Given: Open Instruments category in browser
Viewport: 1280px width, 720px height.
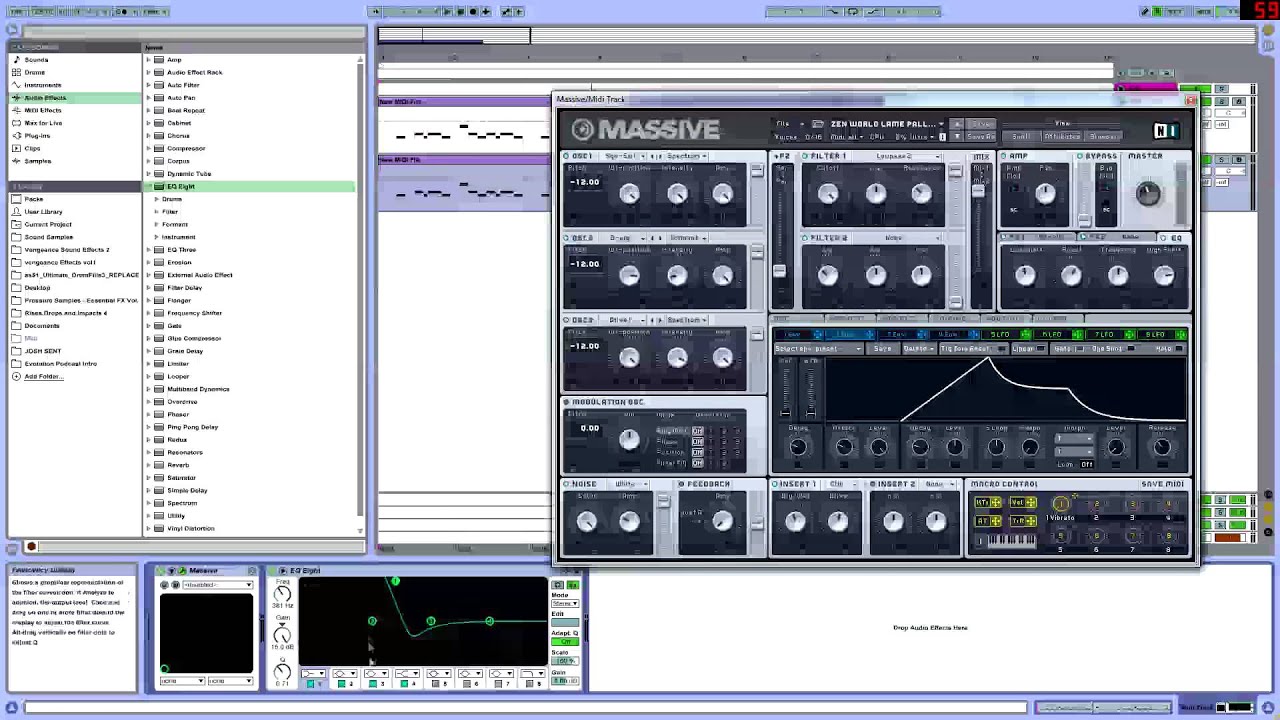Looking at the screenshot, I should point(43,85).
